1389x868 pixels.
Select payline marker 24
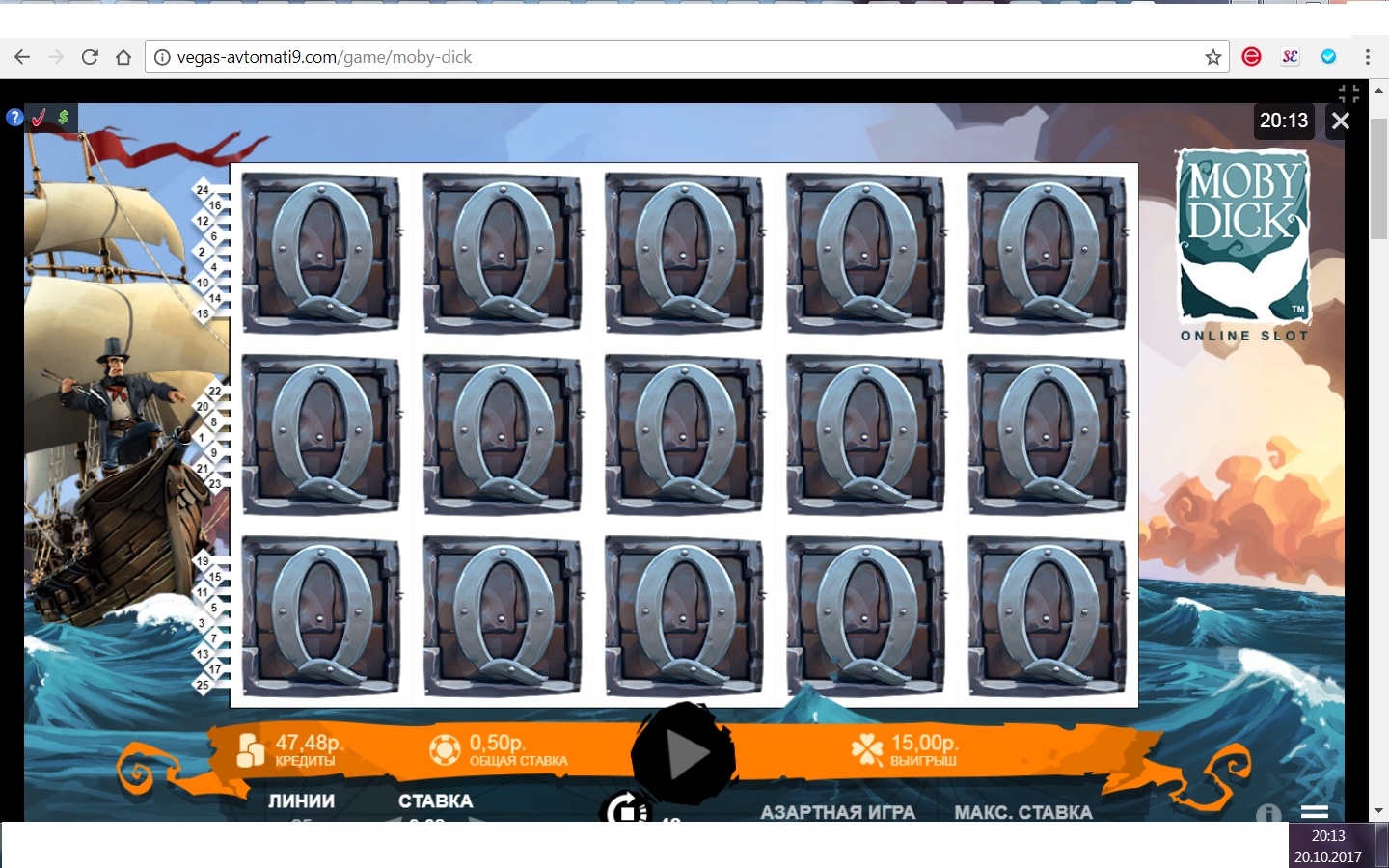click(203, 190)
